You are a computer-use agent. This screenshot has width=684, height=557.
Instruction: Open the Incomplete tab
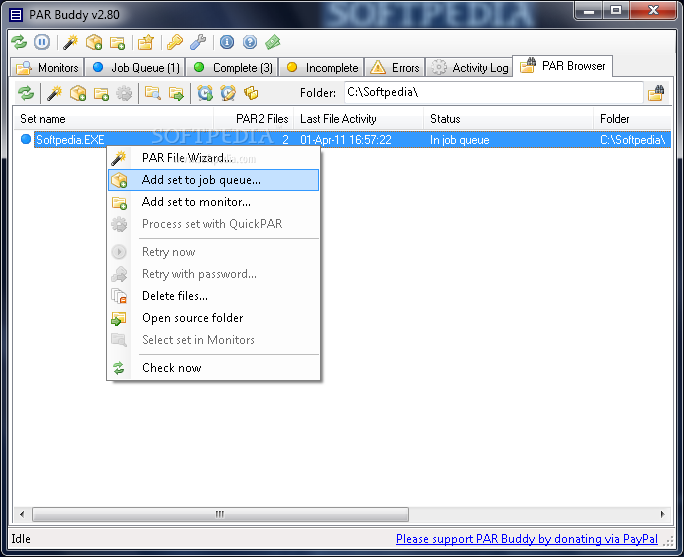(x=321, y=68)
